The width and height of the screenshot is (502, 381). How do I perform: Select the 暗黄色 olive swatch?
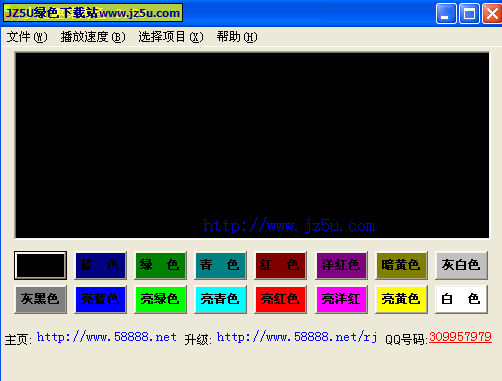(401, 265)
